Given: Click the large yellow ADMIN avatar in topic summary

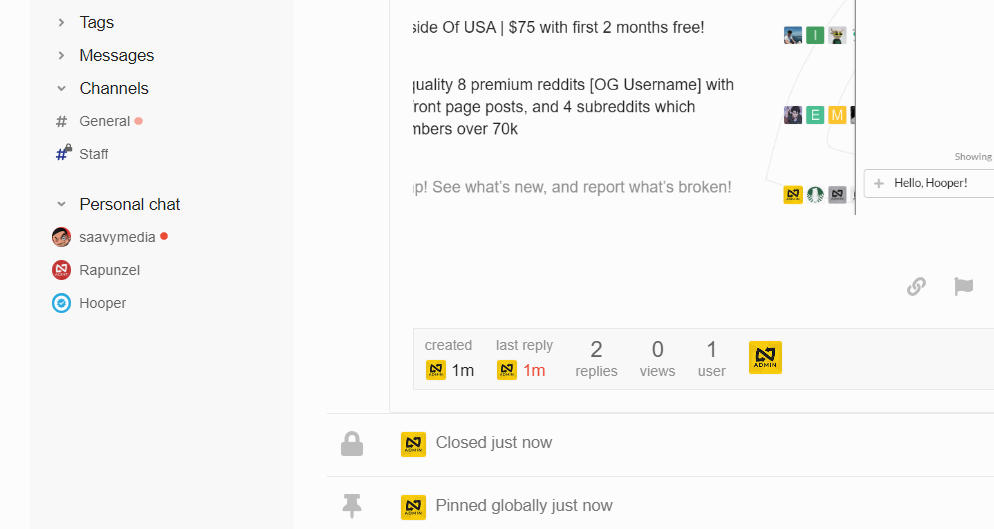Looking at the screenshot, I should tap(765, 358).
